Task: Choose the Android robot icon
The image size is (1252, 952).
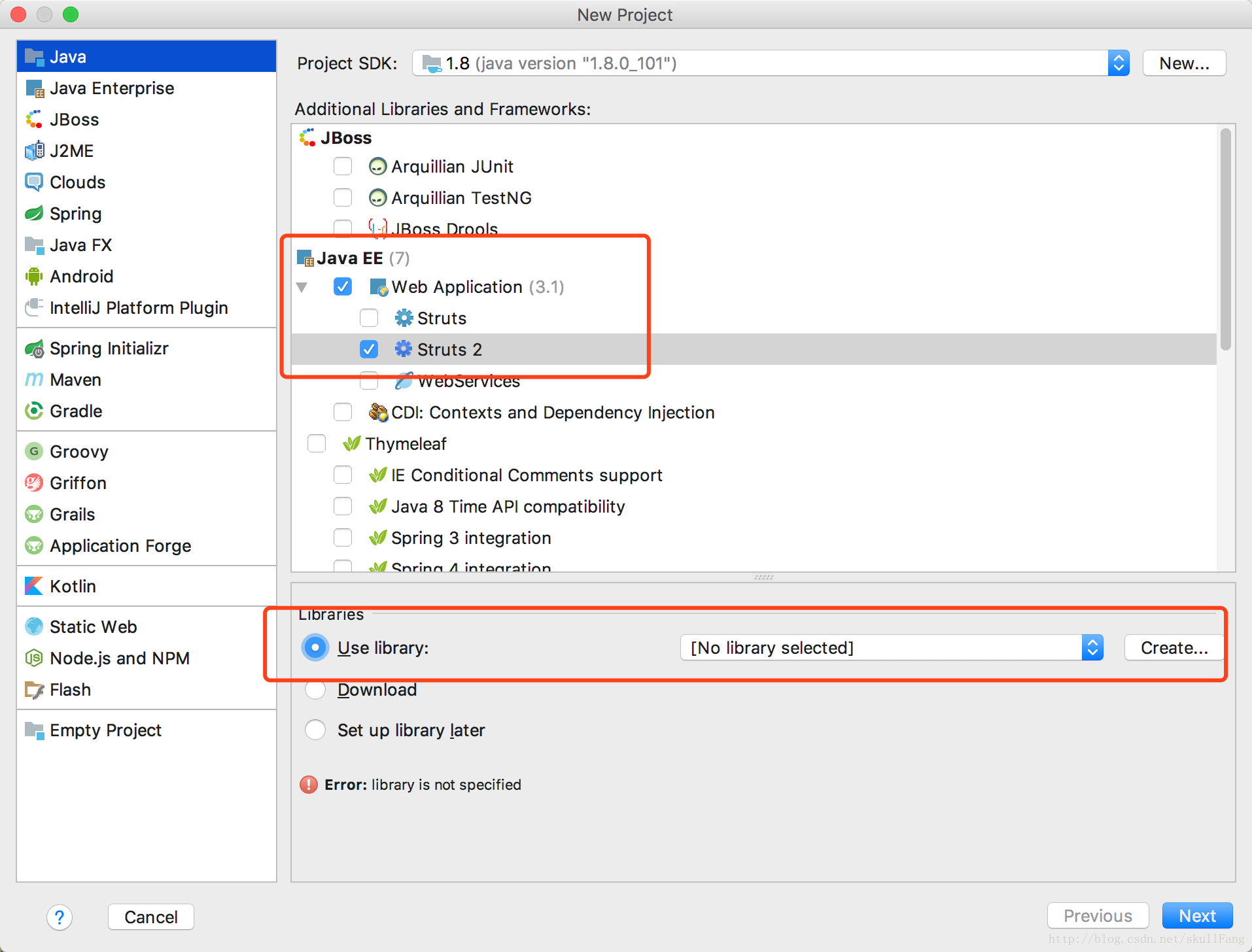Action: pyautogui.click(x=34, y=277)
